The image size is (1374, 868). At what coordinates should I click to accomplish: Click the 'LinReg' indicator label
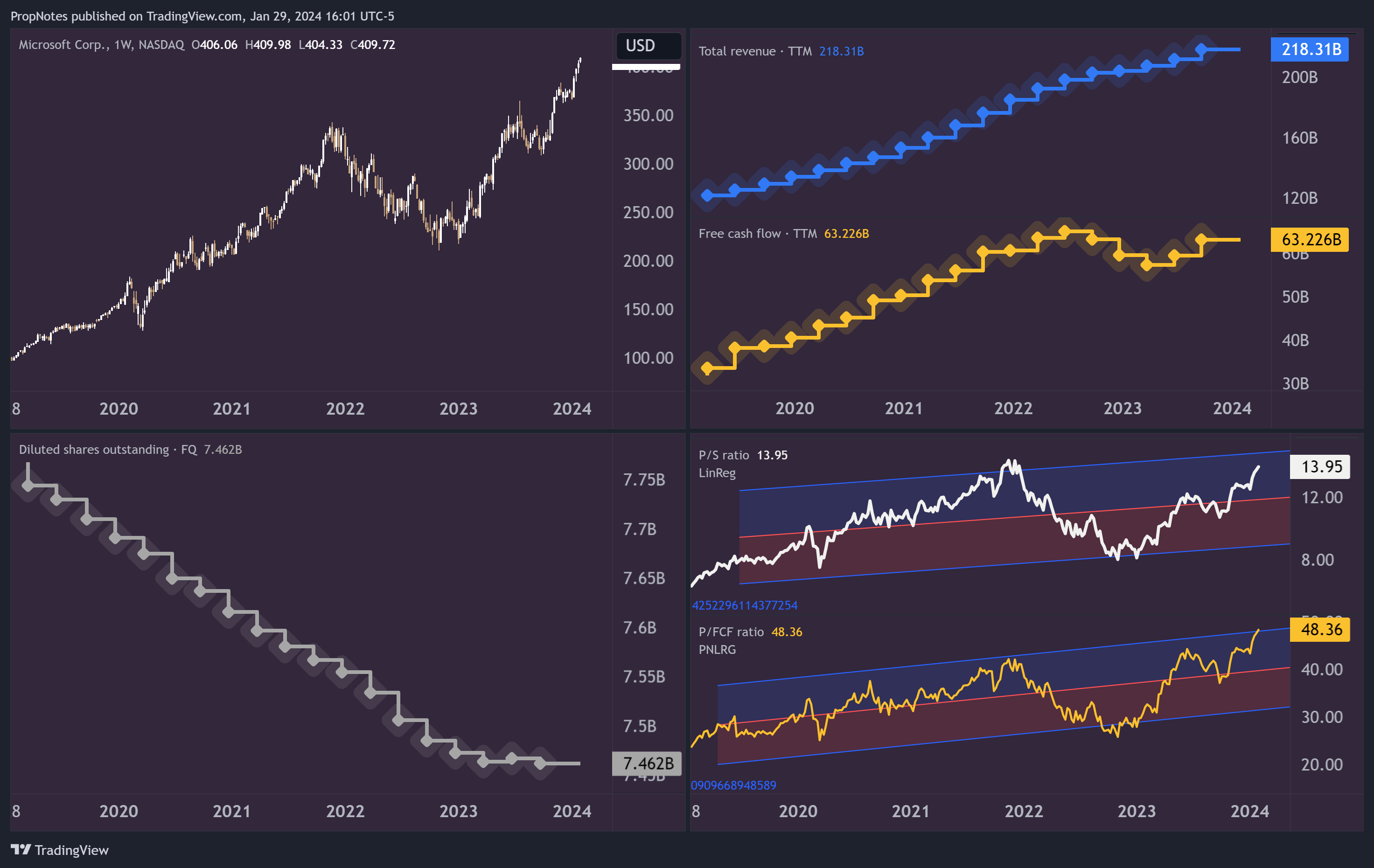717,473
